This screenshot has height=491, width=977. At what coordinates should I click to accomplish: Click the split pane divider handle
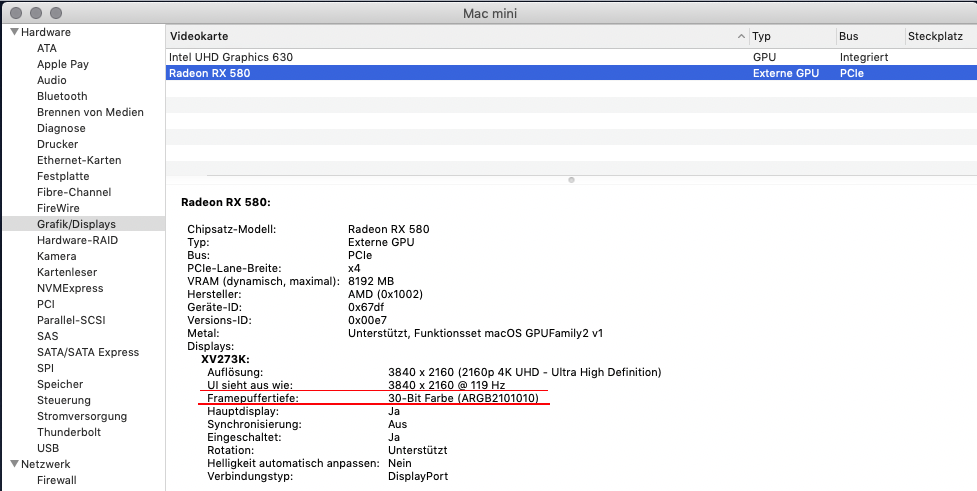click(x=571, y=180)
